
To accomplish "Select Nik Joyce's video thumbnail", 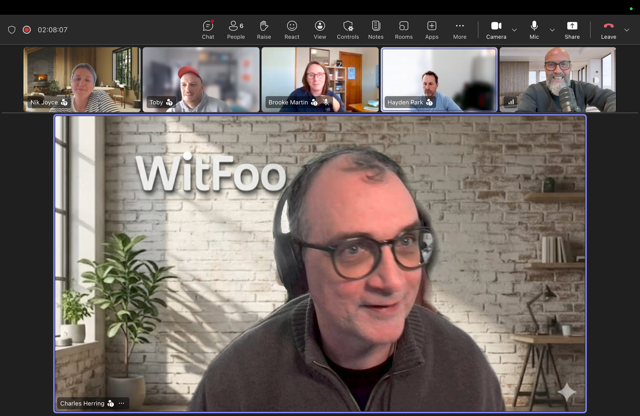I will pos(82,80).
